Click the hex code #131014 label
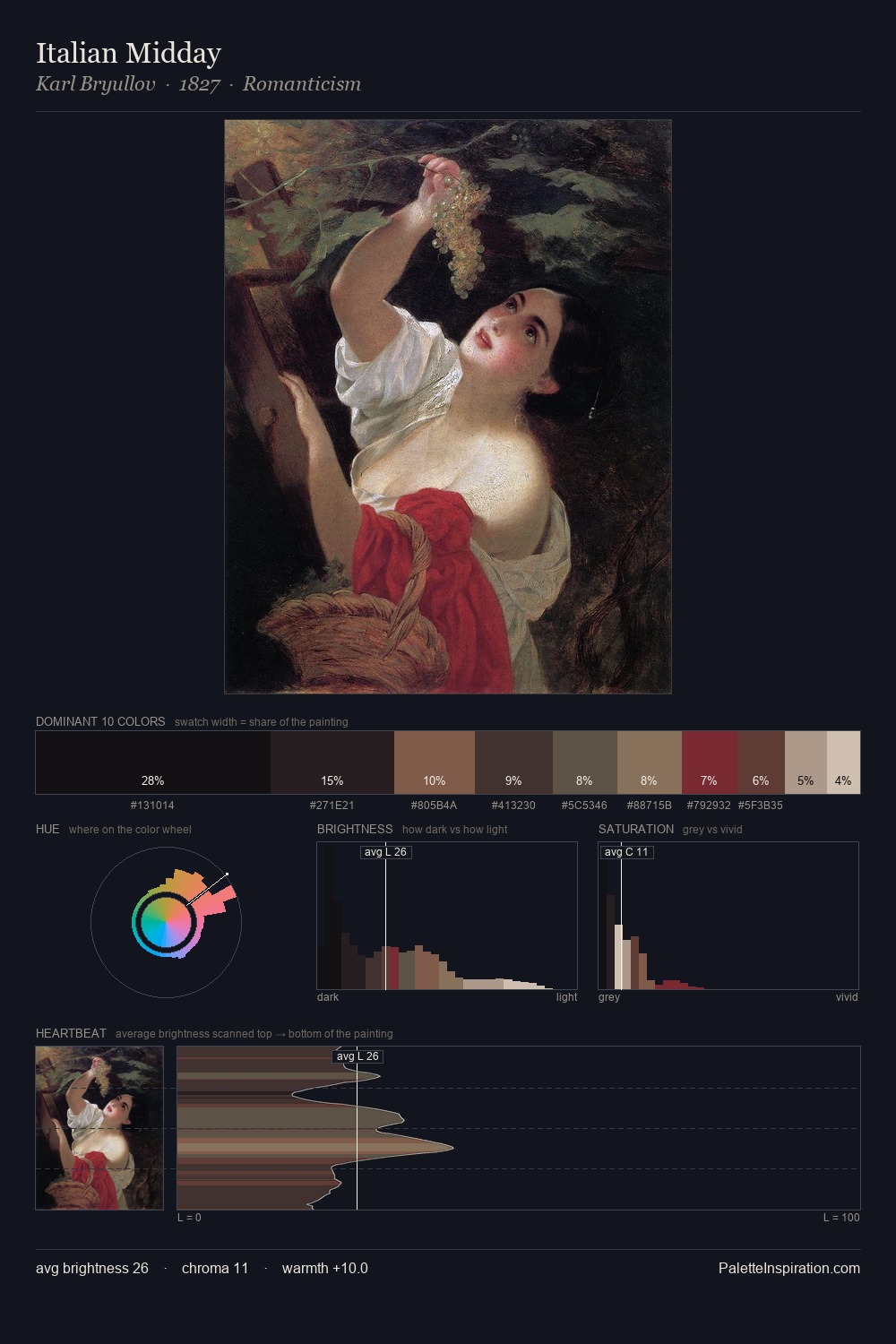This screenshot has height=1344, width=896. [x=152, y=806]
